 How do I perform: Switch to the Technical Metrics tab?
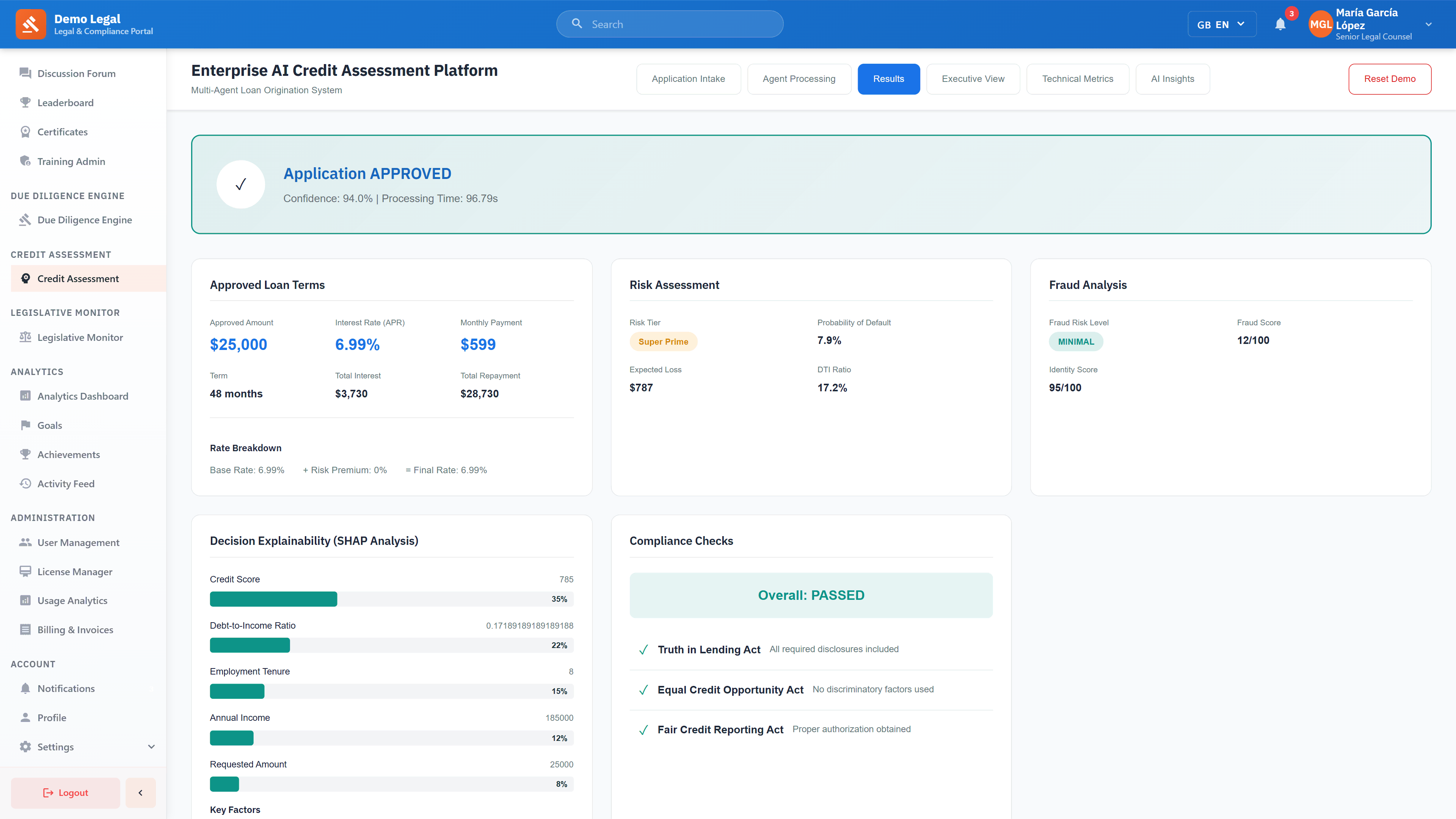click(x=1077, y=79)
